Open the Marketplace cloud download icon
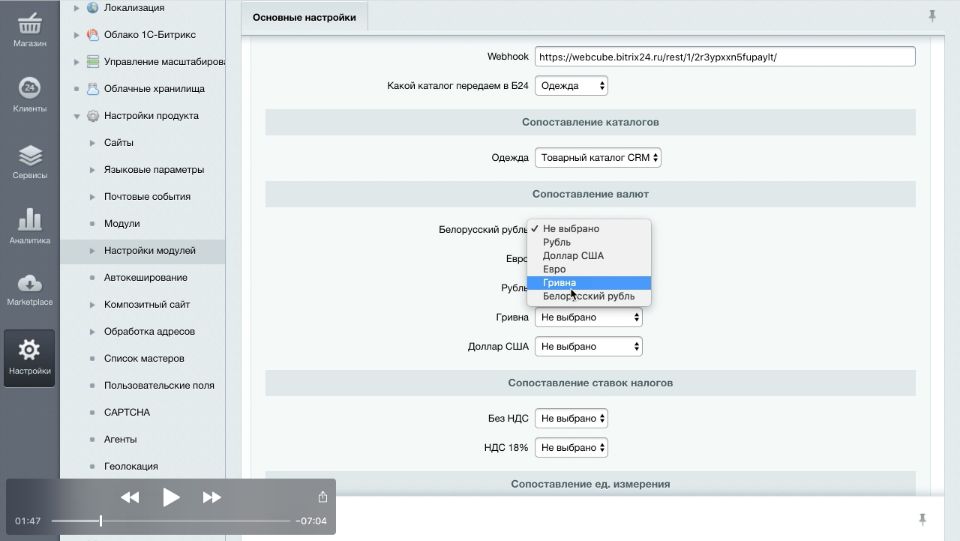The width and height of the screenshot is (960, 541). (29, 283)
